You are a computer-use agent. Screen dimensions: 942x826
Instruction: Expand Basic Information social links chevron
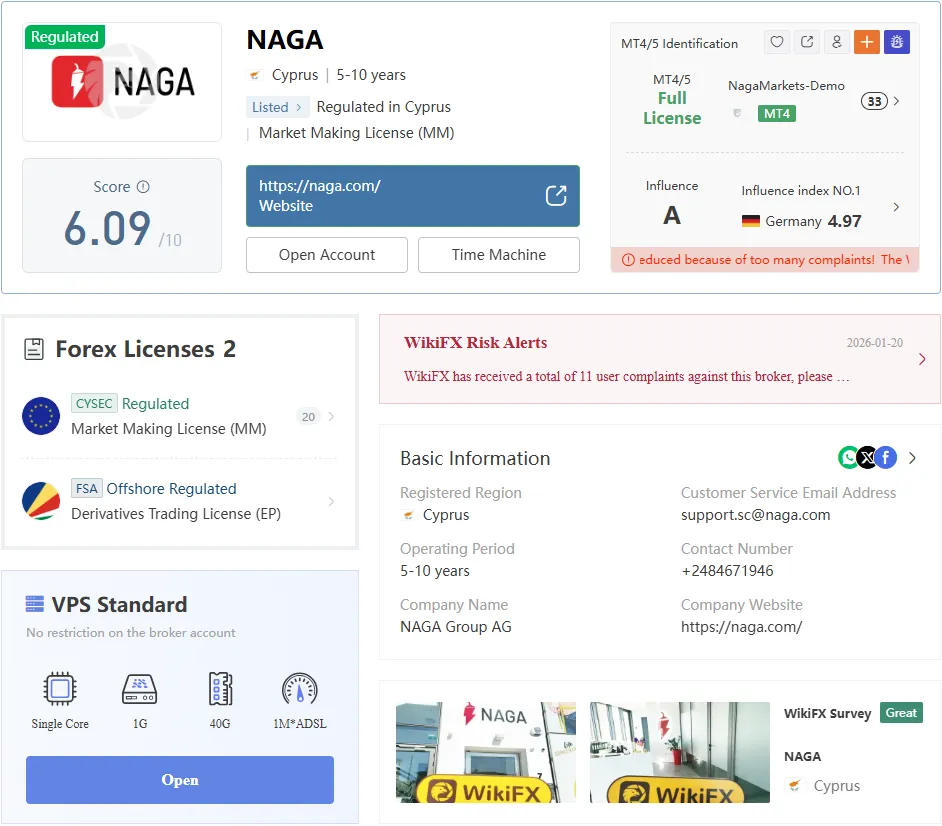[x=913, y=458]
